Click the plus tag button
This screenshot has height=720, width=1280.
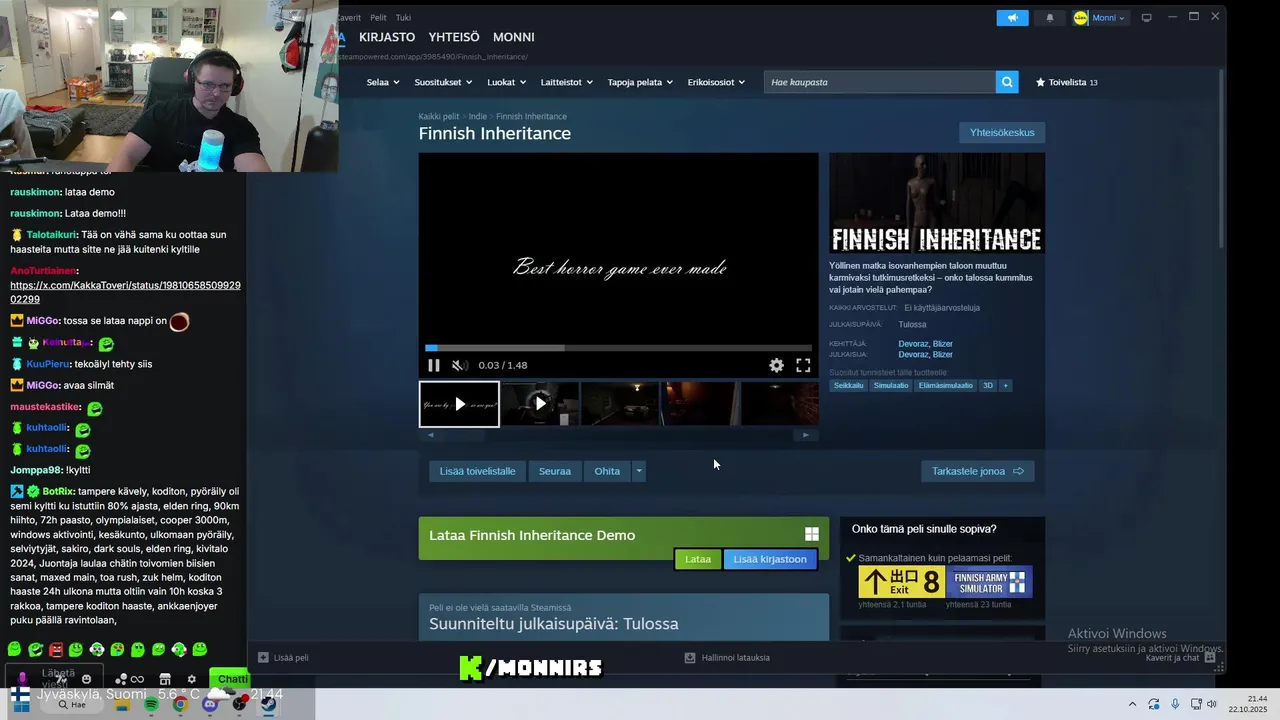(1006, 385)
